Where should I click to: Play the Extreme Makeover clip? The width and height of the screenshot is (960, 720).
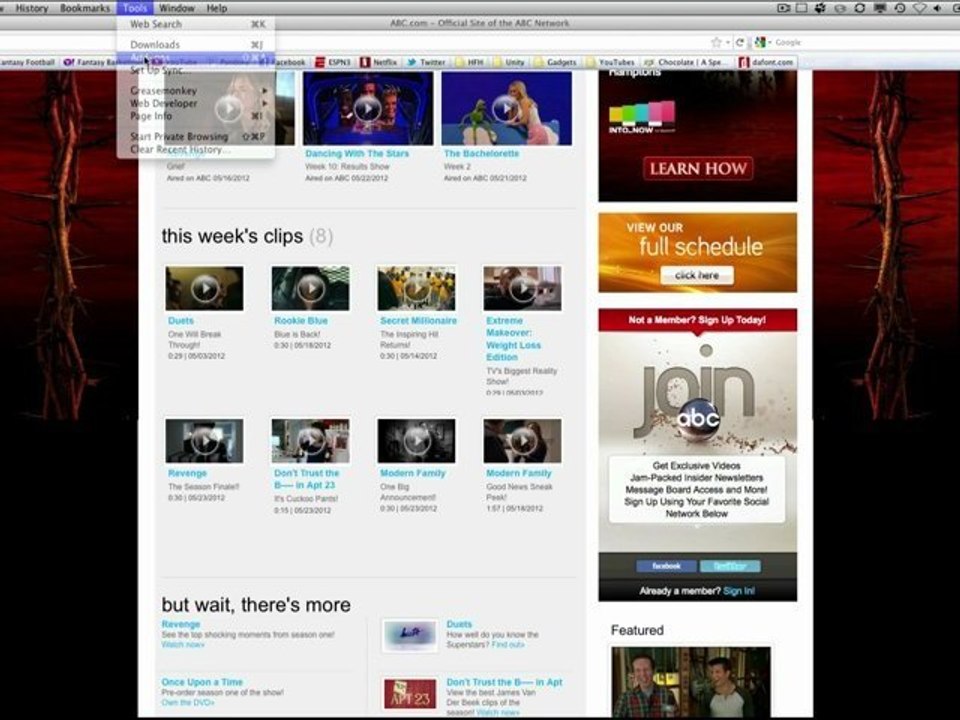[522, 288]
